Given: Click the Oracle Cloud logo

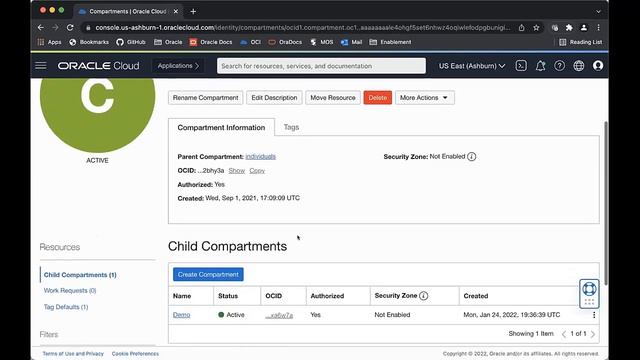Looking at the screenshot, I should coord(98,66).
